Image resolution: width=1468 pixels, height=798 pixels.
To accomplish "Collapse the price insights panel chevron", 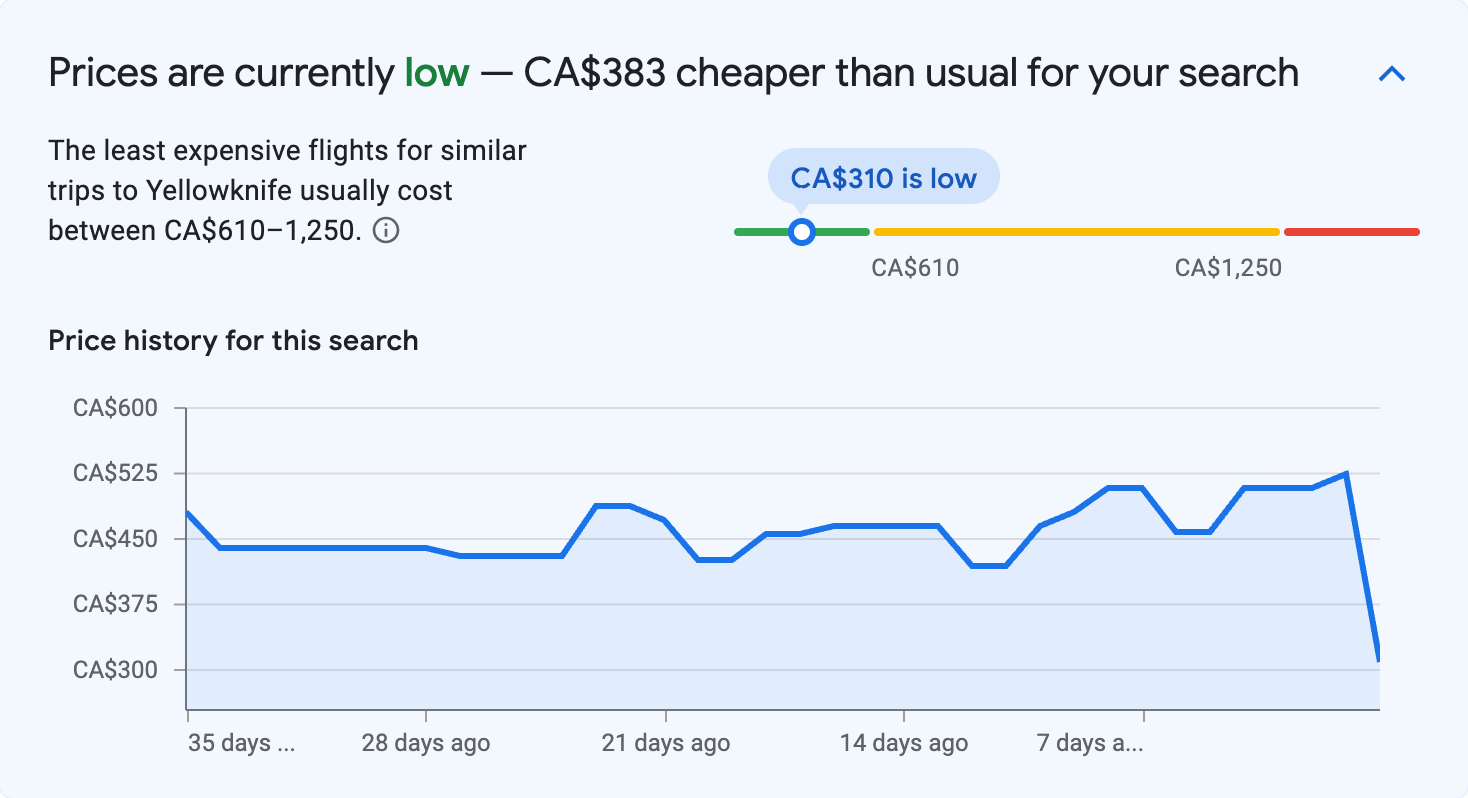I will point(1392,74).
